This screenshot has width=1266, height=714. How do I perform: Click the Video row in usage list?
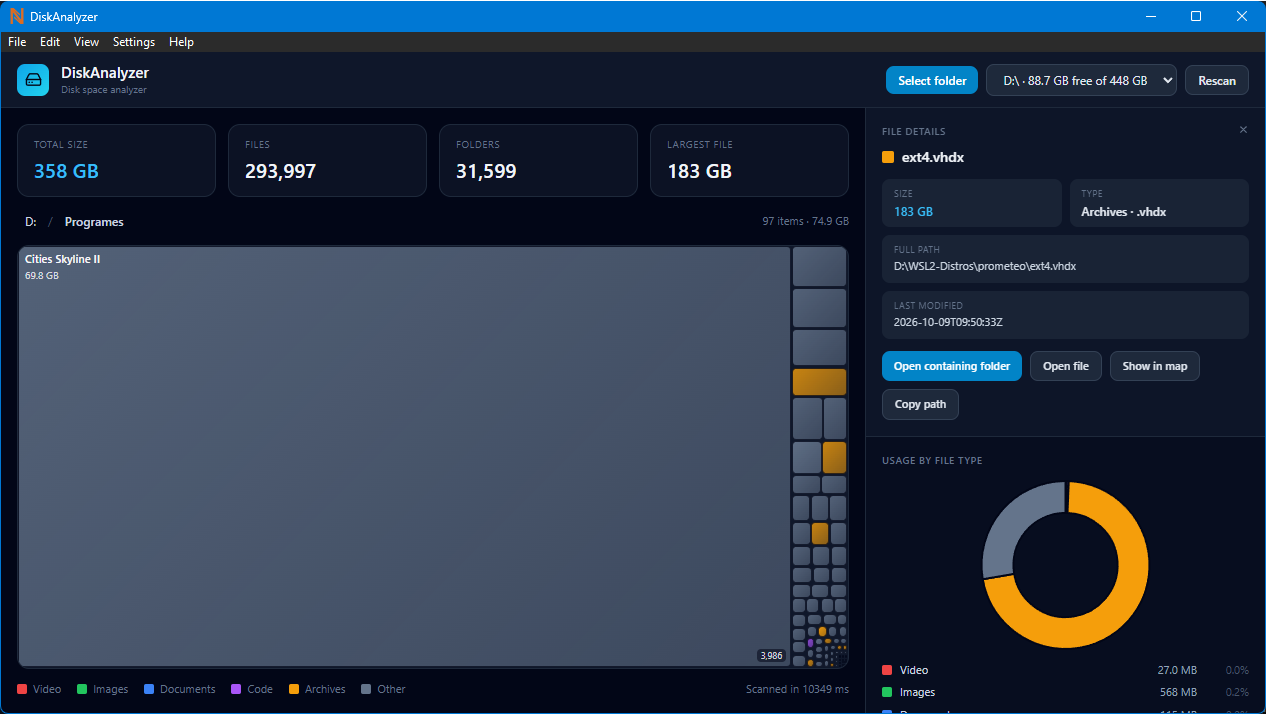(1065, 670)
